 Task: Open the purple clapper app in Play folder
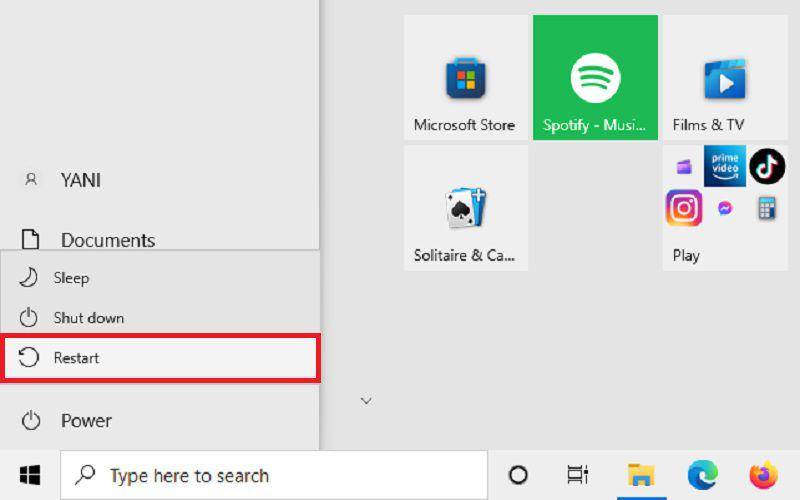tap(684, 166)
